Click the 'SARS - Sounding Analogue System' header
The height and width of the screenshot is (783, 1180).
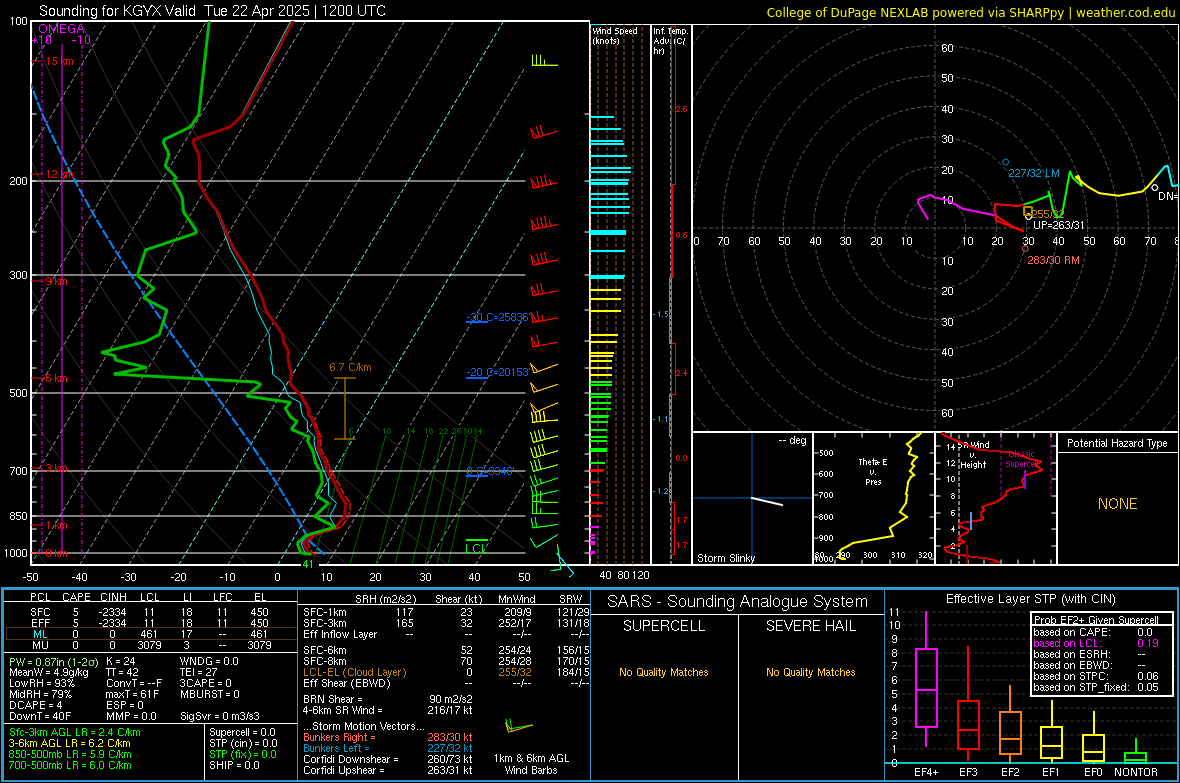[737, 602]
